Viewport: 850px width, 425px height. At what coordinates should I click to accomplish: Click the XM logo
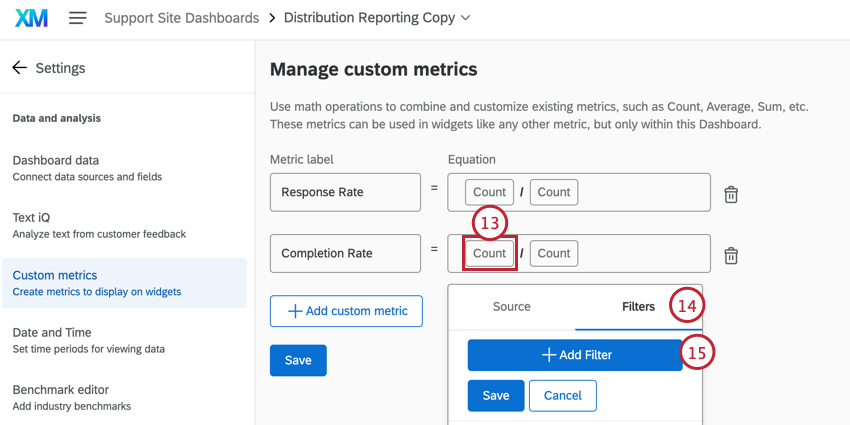point(31,18)
